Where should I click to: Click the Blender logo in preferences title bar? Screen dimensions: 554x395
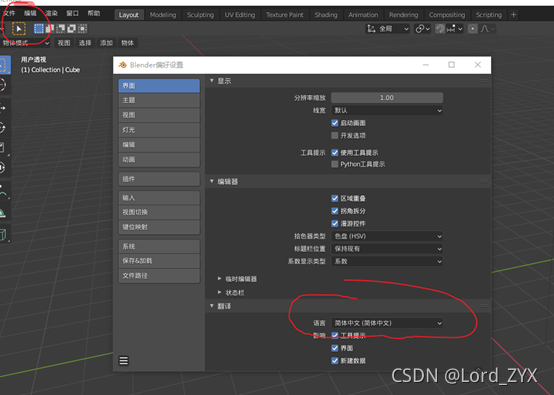click(x=123, y=65)
